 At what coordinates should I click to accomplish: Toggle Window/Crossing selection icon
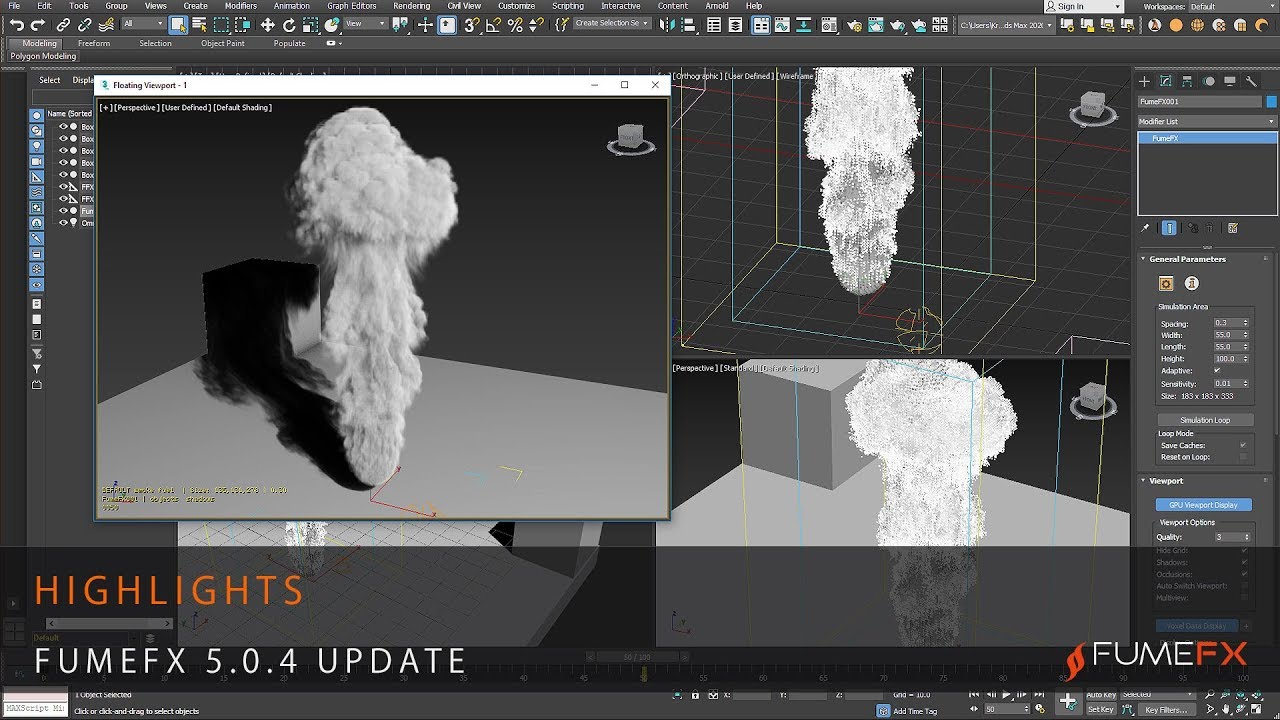[x=243, y=24]
